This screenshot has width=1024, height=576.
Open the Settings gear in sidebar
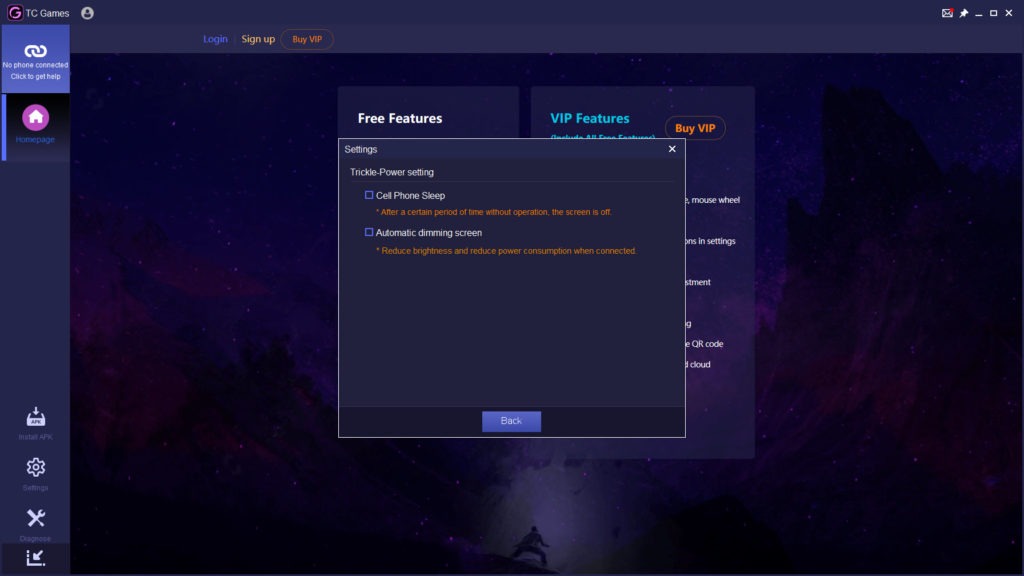[x=35, y=467]
